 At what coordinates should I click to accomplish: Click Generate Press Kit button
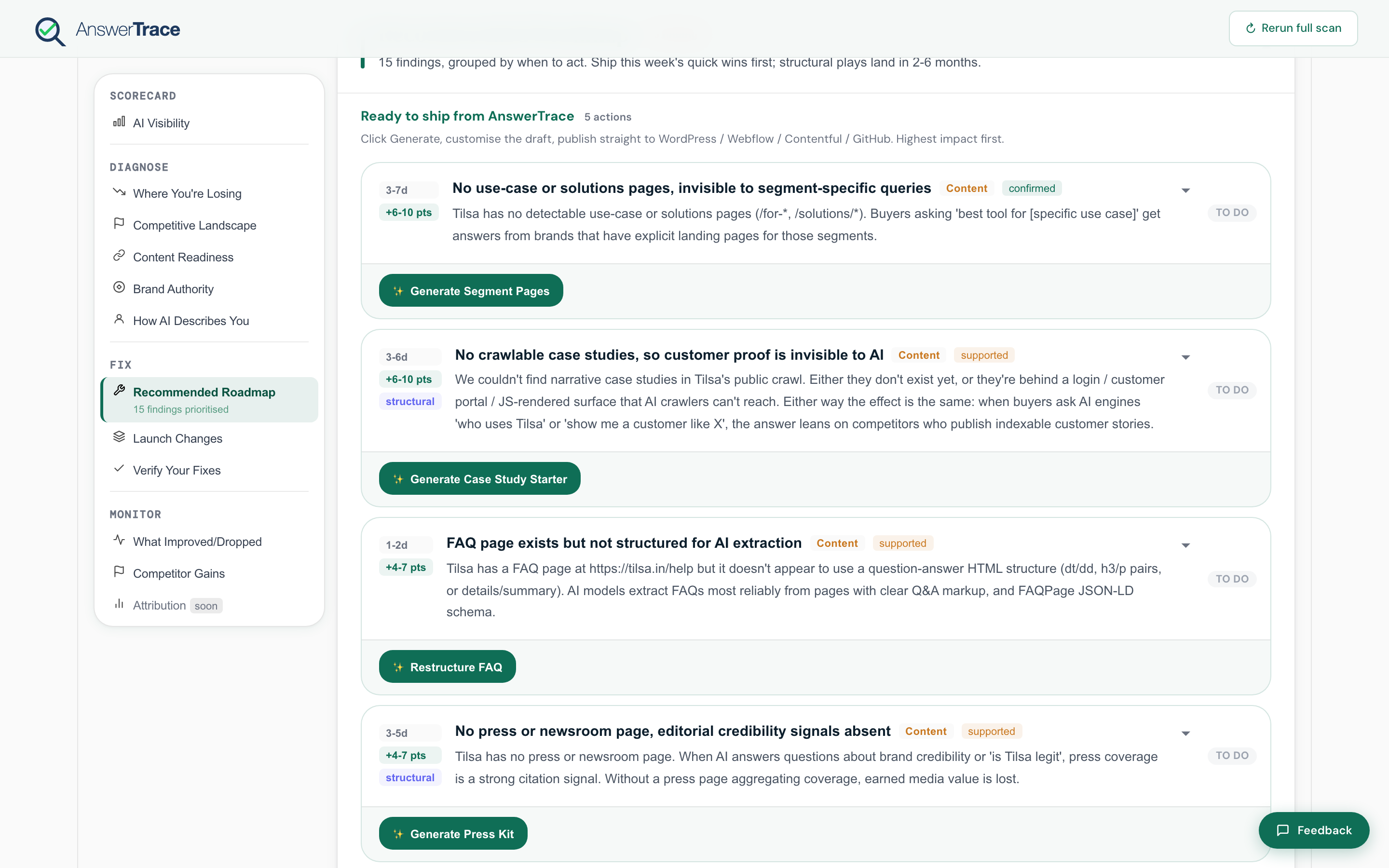pyautogui.click(x=453, y=834)
